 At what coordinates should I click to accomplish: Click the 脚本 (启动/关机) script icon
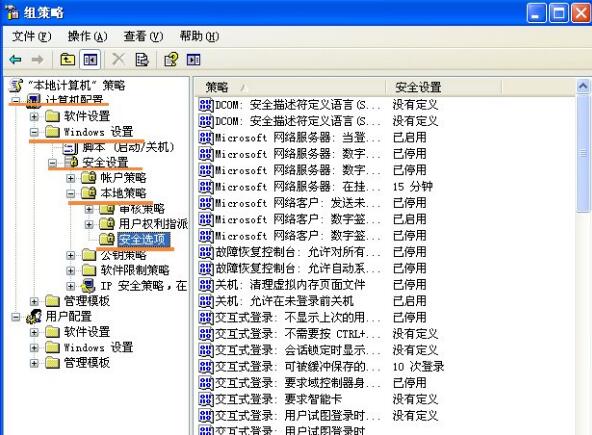click(x=70, y=147)
